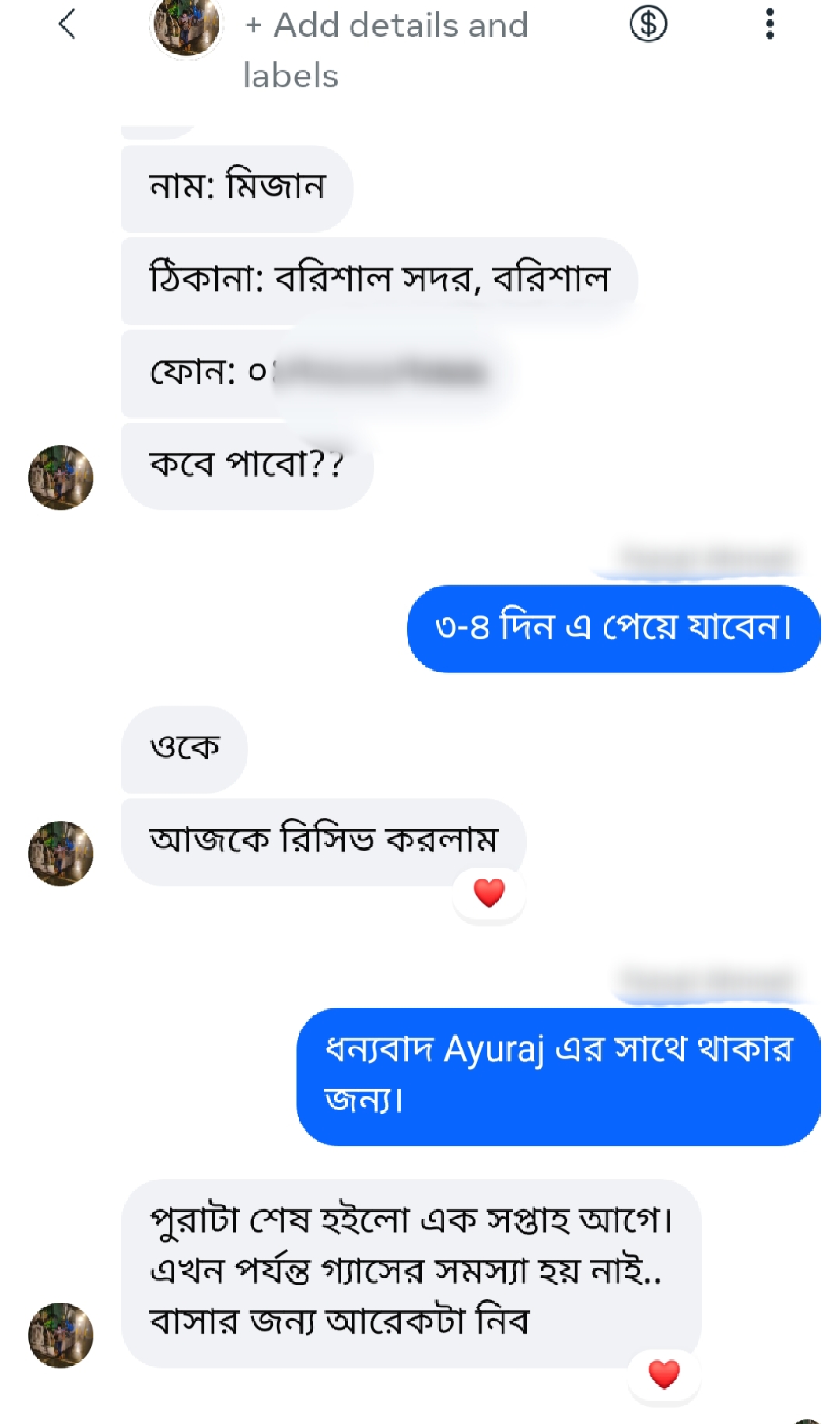The image size is (840, 1424).
Task: Tap sender avatar beside the last review message
Action: tap(61, 1335)
